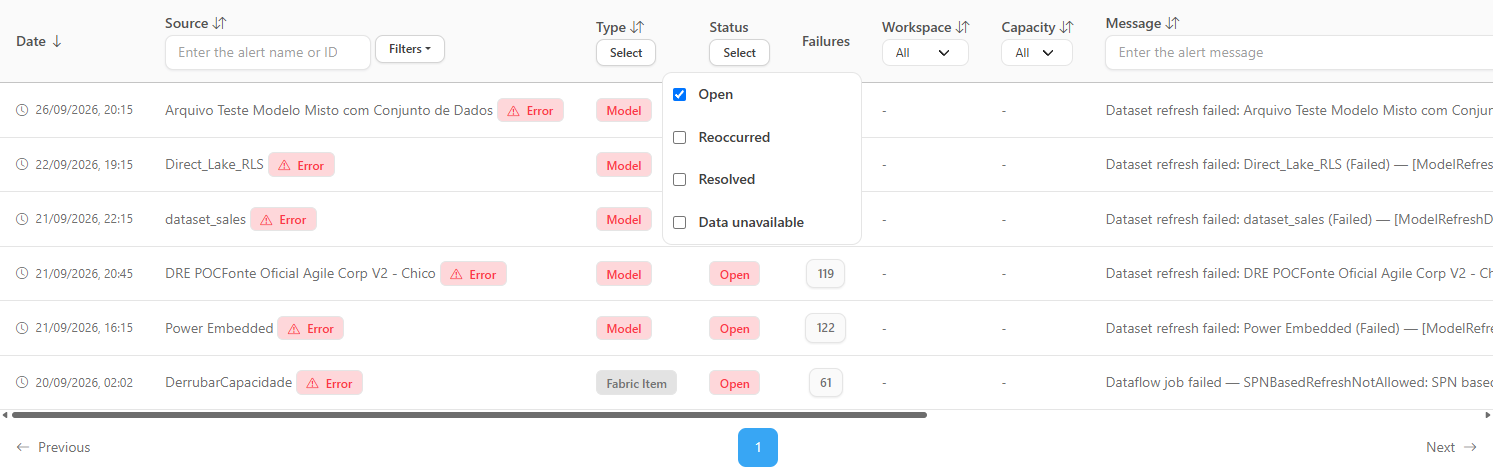Image resolution: width=1493 pixels, height=468 pixels.
Task: Click Error badge next to dataset_sales
Action: point(283,219)
